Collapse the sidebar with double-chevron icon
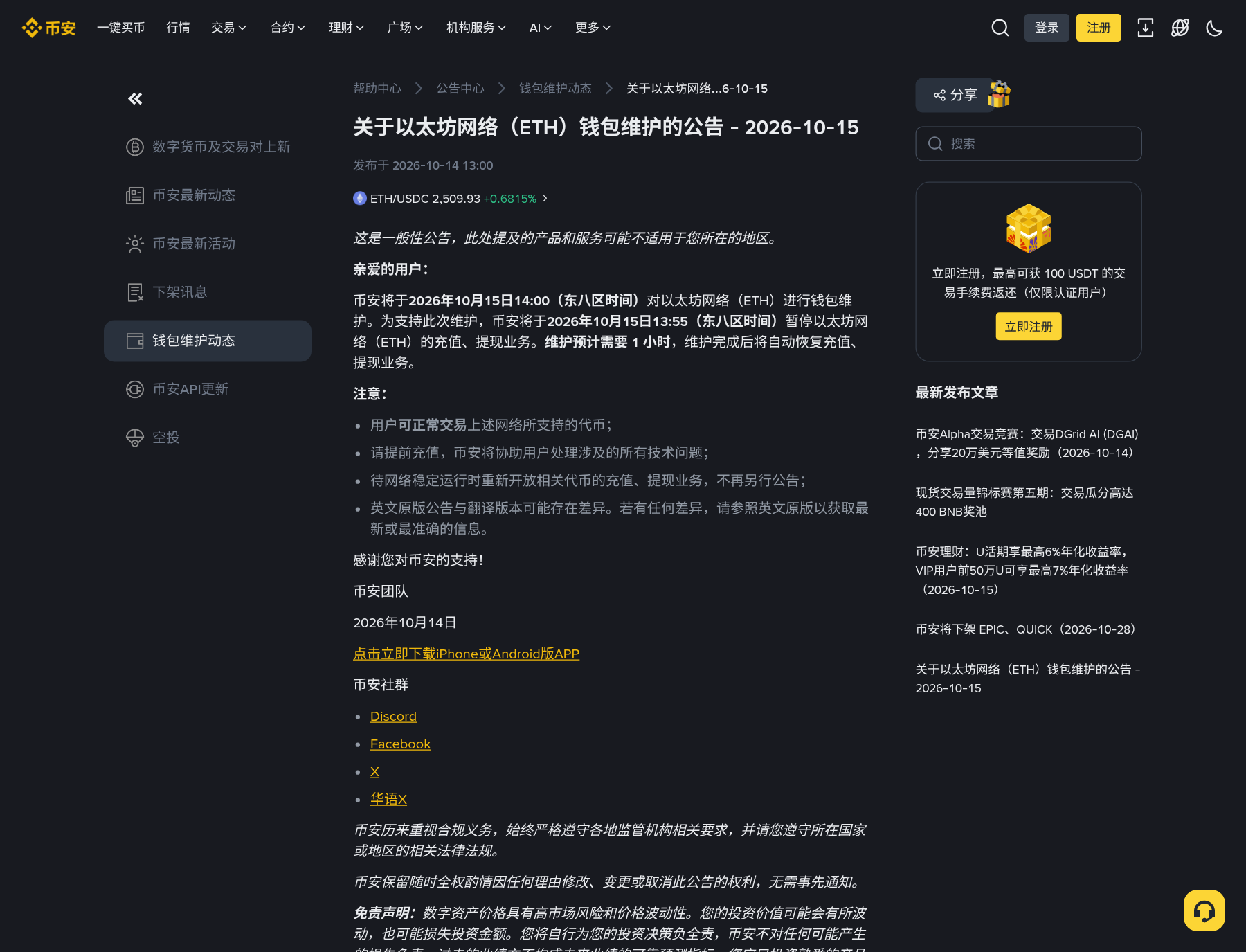This screenshot has width=1246, height=952. click(x=135, y=99)
